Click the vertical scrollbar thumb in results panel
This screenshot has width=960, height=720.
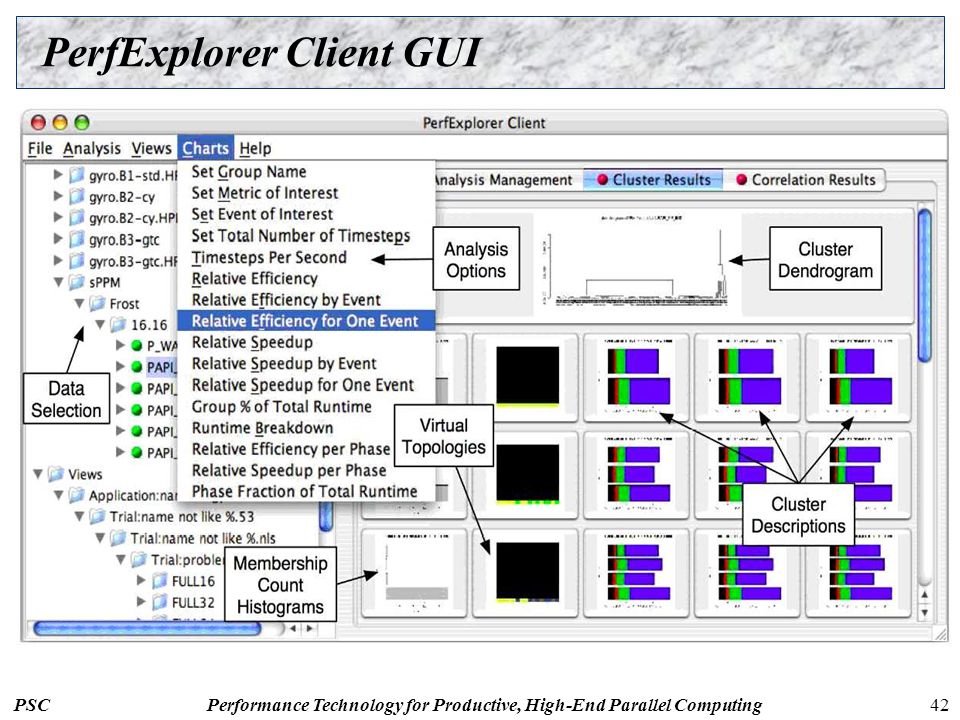point(925,285)
